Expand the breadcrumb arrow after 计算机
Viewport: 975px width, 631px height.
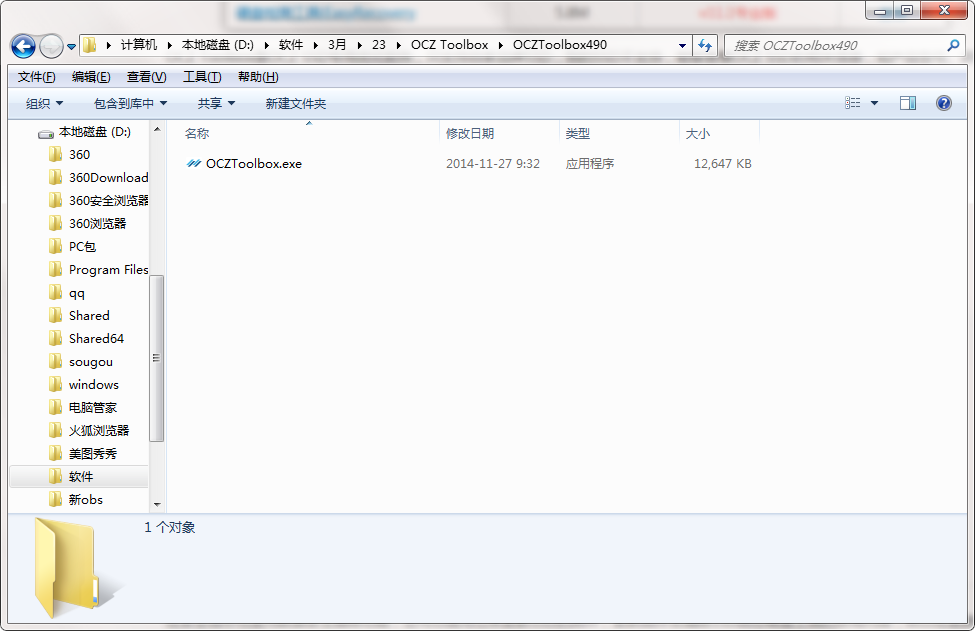click(x=169, y=45)
